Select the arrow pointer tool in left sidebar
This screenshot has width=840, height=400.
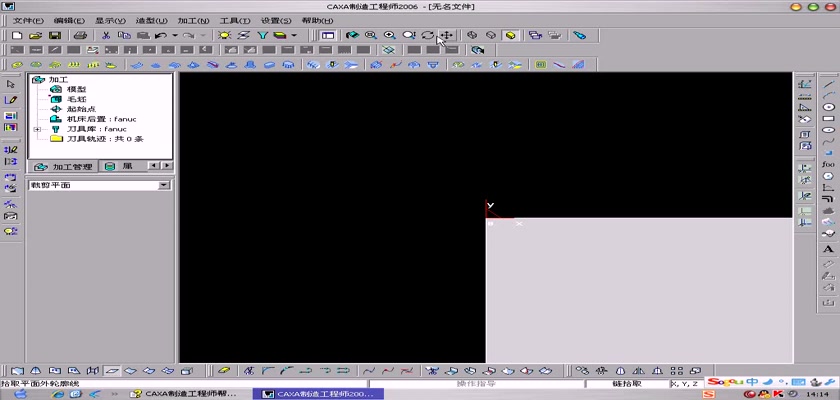(11, 85)
